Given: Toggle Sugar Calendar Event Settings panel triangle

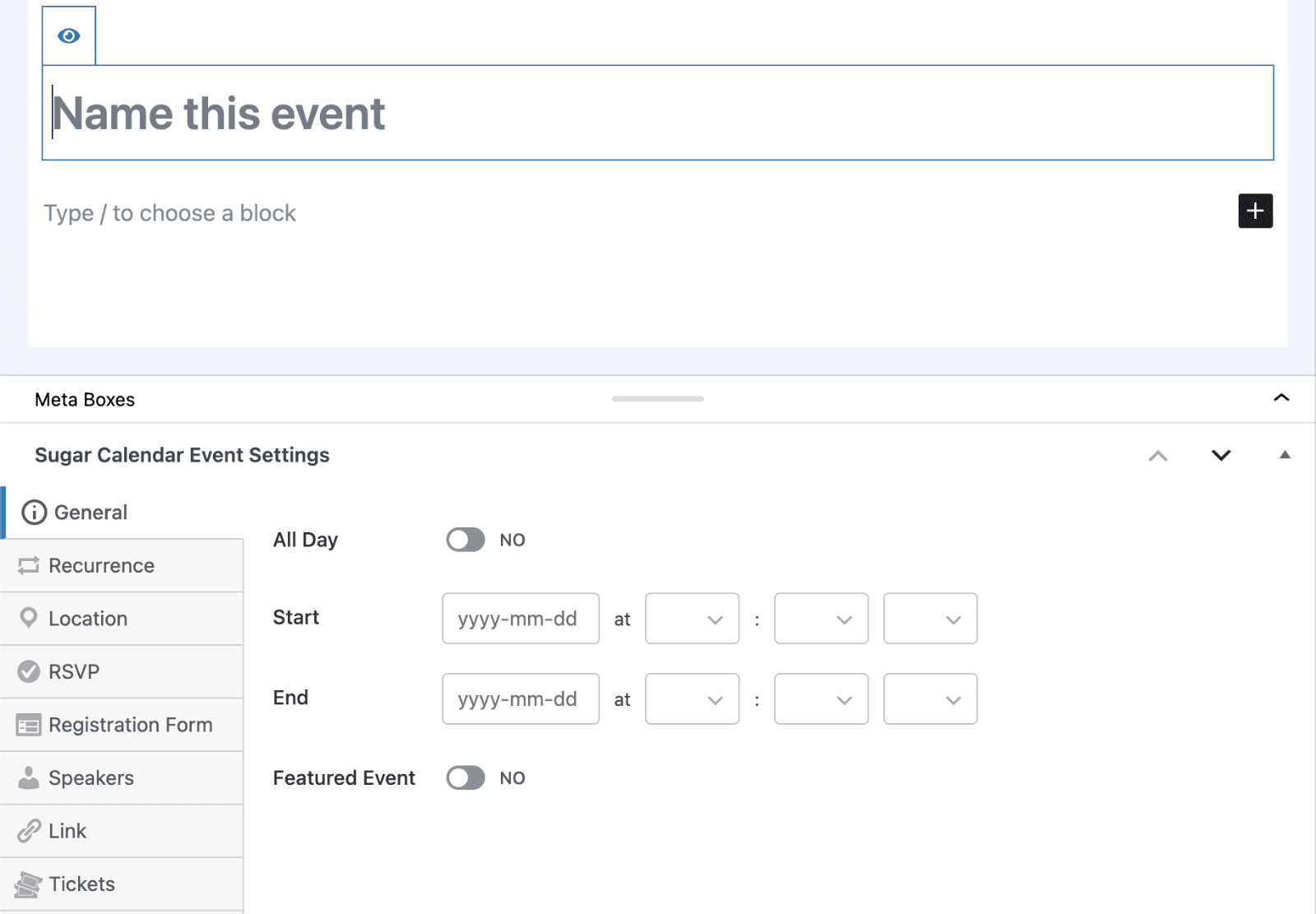Looking at the screenshot, I should pyautogui.click(x=1285, y=455).
